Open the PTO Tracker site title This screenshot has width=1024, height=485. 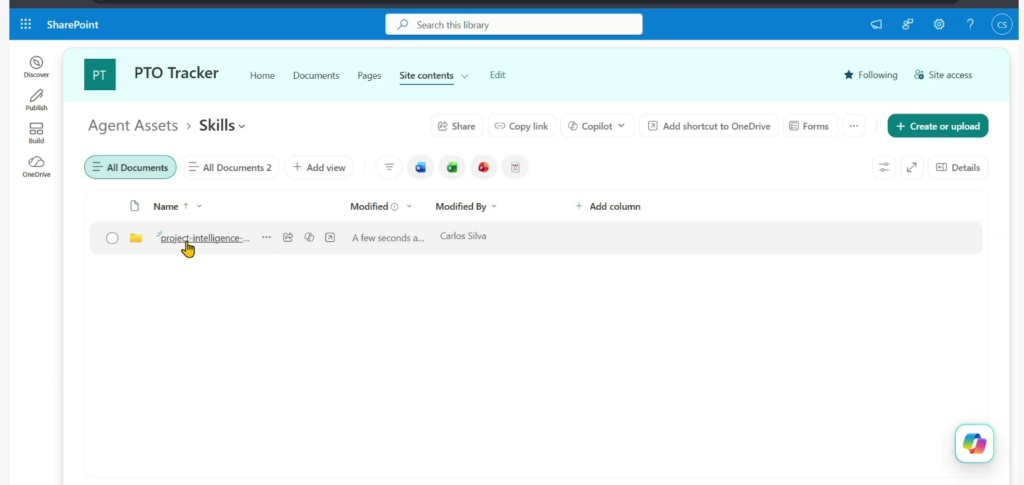click(x=176, y=73)
